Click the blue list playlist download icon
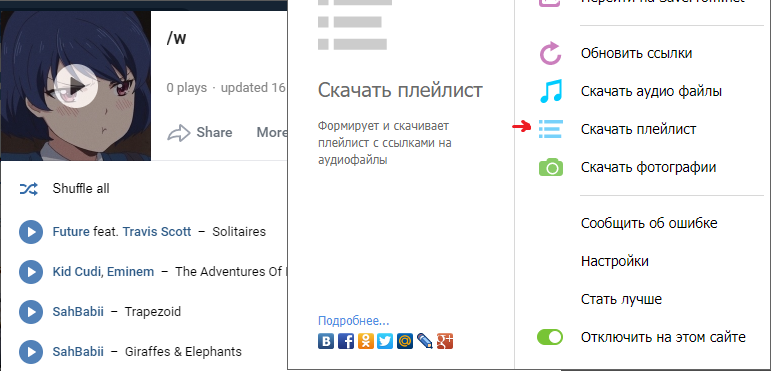This screenshot has height=371, width=771. pyautogui.click(x=551, y=129)
